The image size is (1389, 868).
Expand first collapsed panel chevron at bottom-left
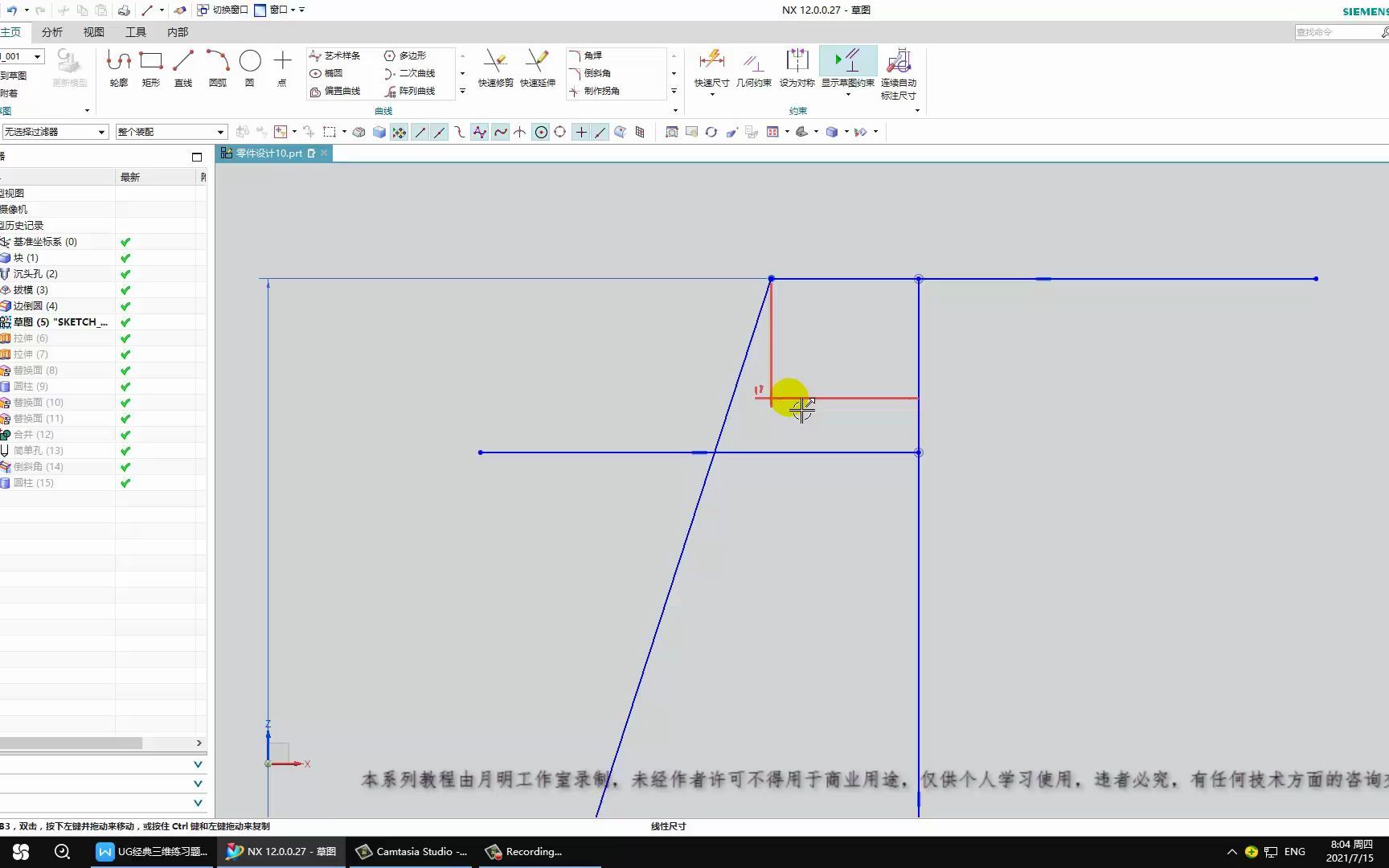(x=198, y=764)
